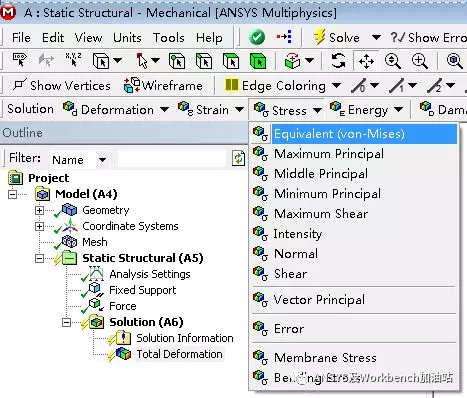Select Project in the outline tree
467x398 pixels.
coord(49,178)
